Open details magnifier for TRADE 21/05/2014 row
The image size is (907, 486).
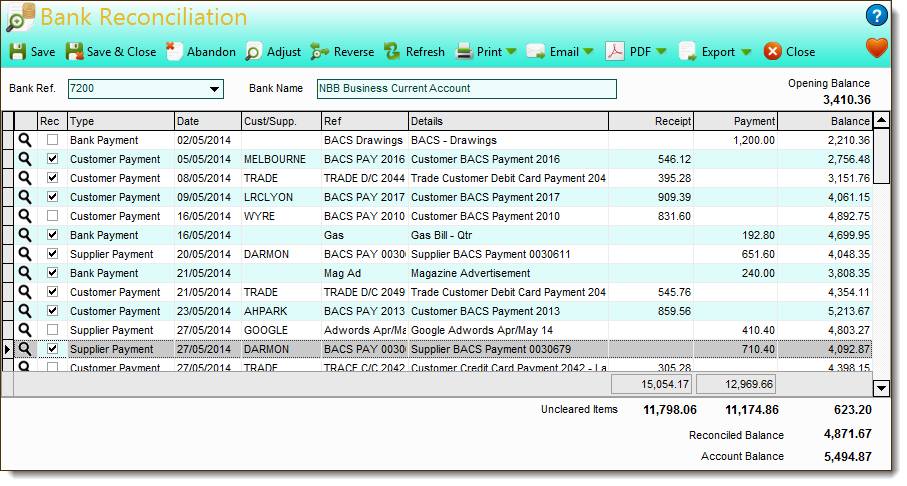pos(25,292)
